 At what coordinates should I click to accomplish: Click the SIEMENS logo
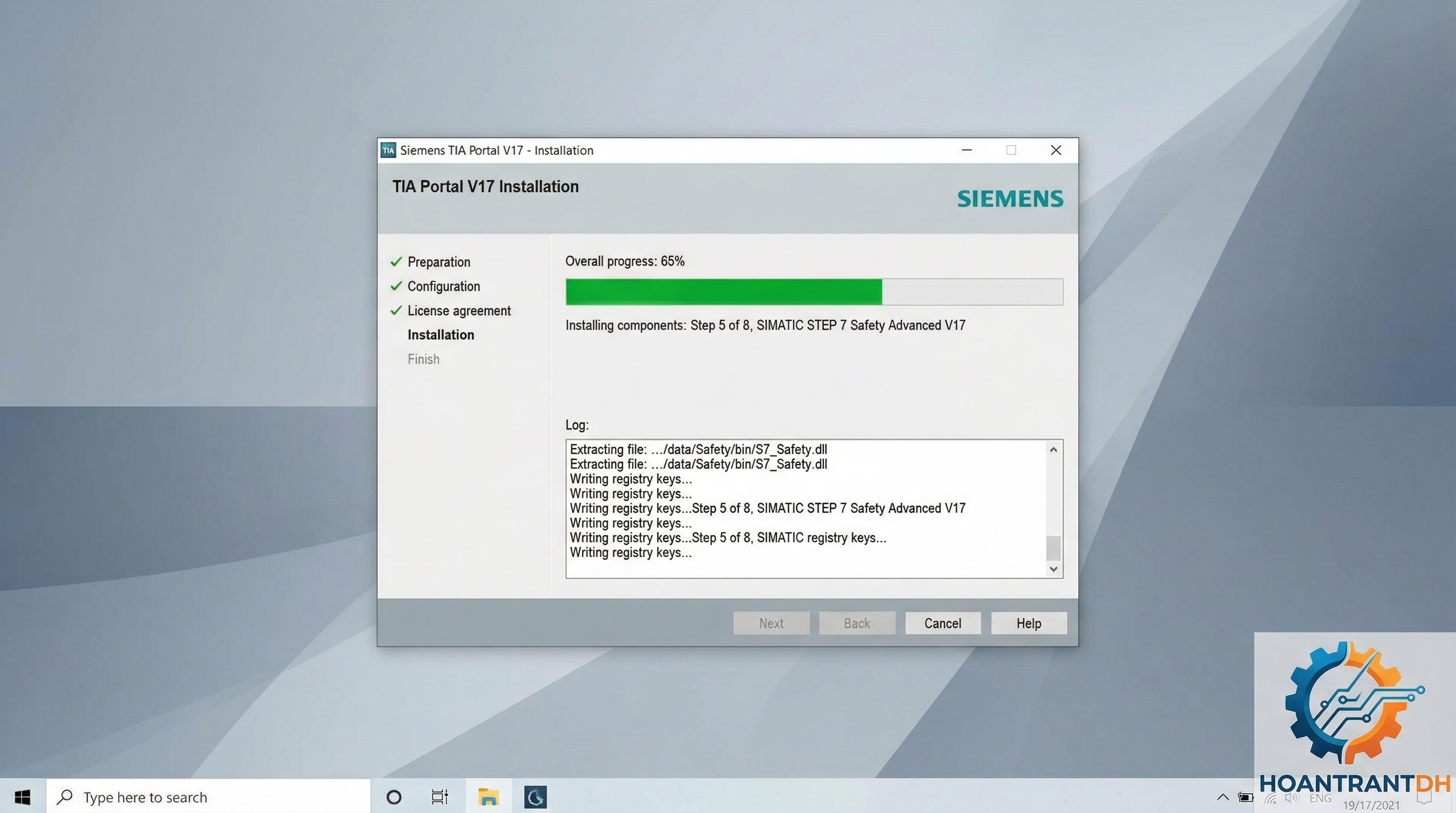click(1010, 199)
